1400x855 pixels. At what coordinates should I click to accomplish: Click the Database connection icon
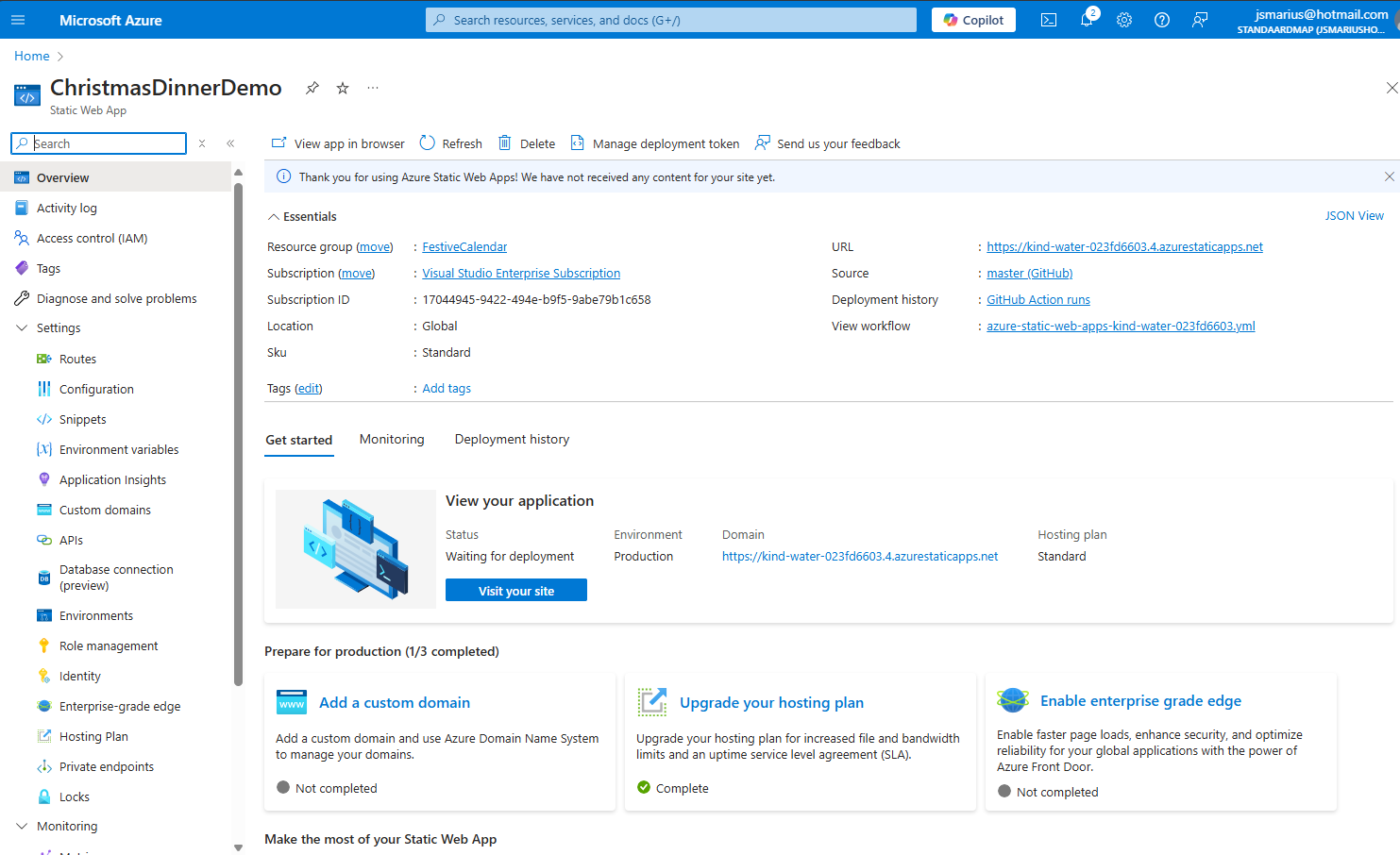coord(44,578)
